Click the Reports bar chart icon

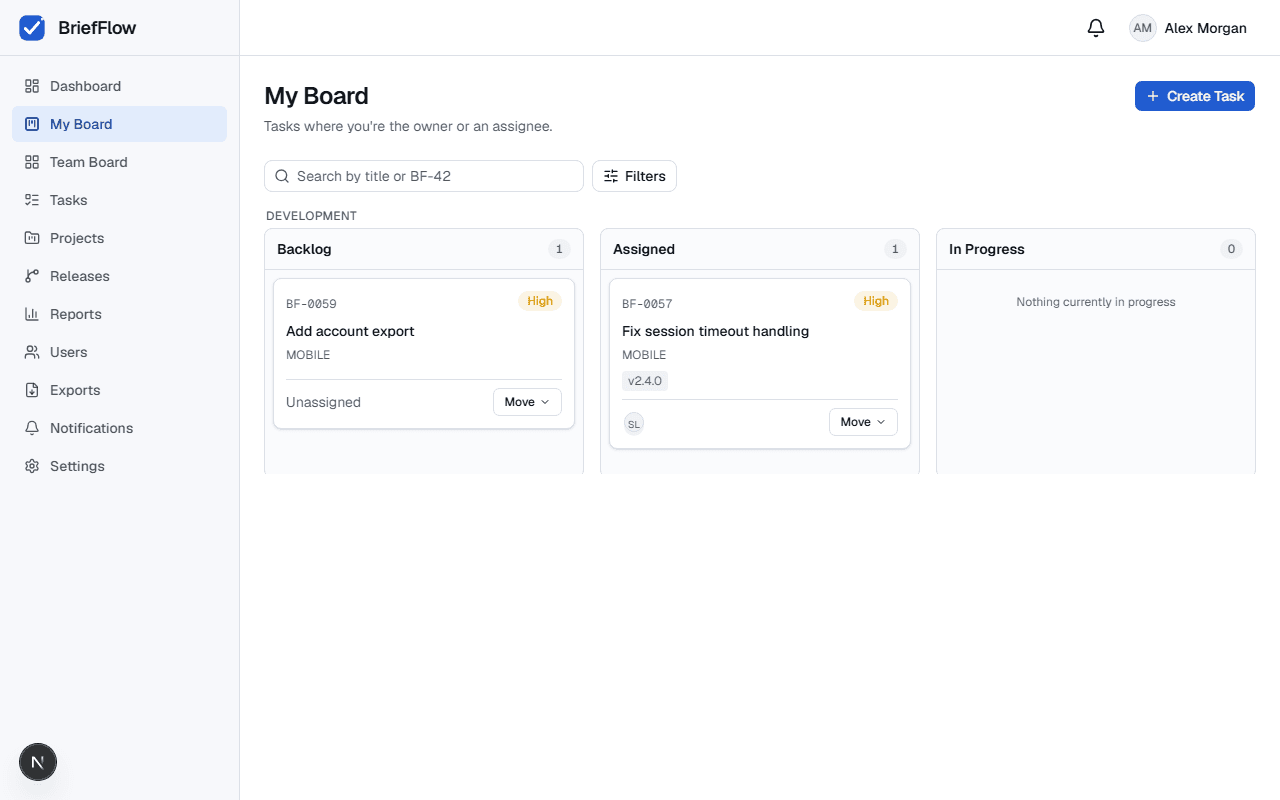(32, 314)
